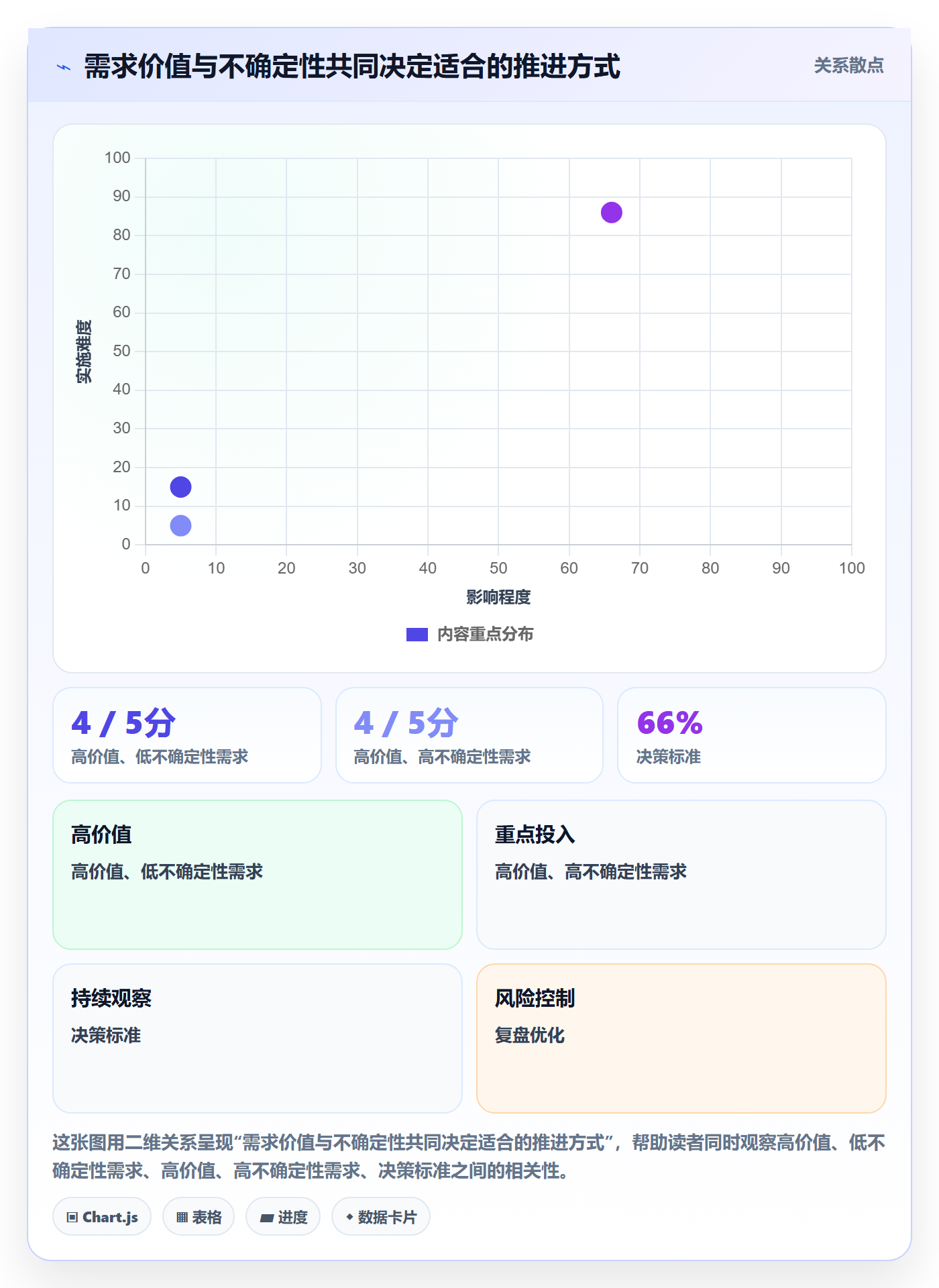The height and width of the screenshot is (1288, 939).
Task: Select the 进度 tag chip
Action: click(x=283, y=1217)
